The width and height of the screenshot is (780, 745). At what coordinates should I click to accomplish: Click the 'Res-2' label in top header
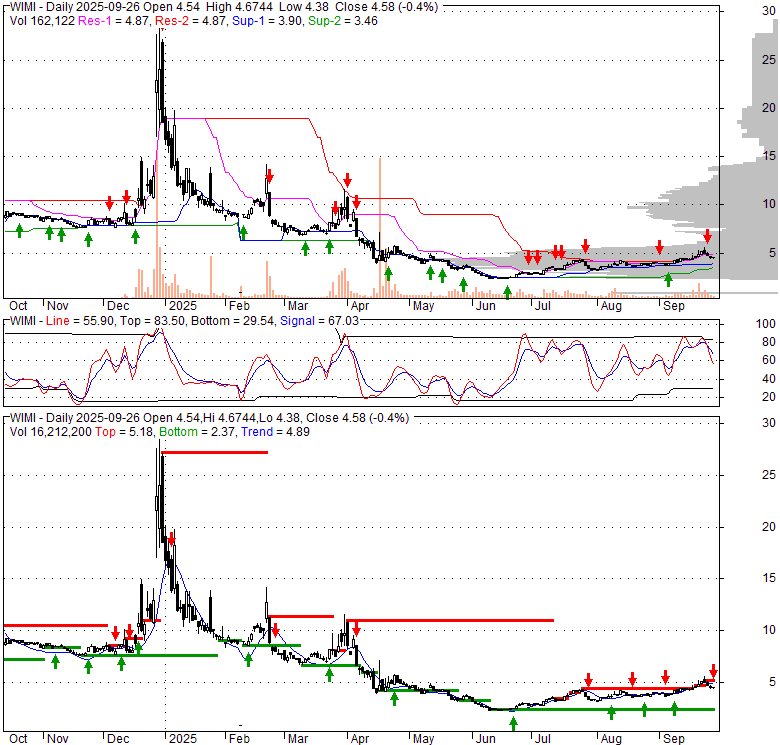[172, 21]
